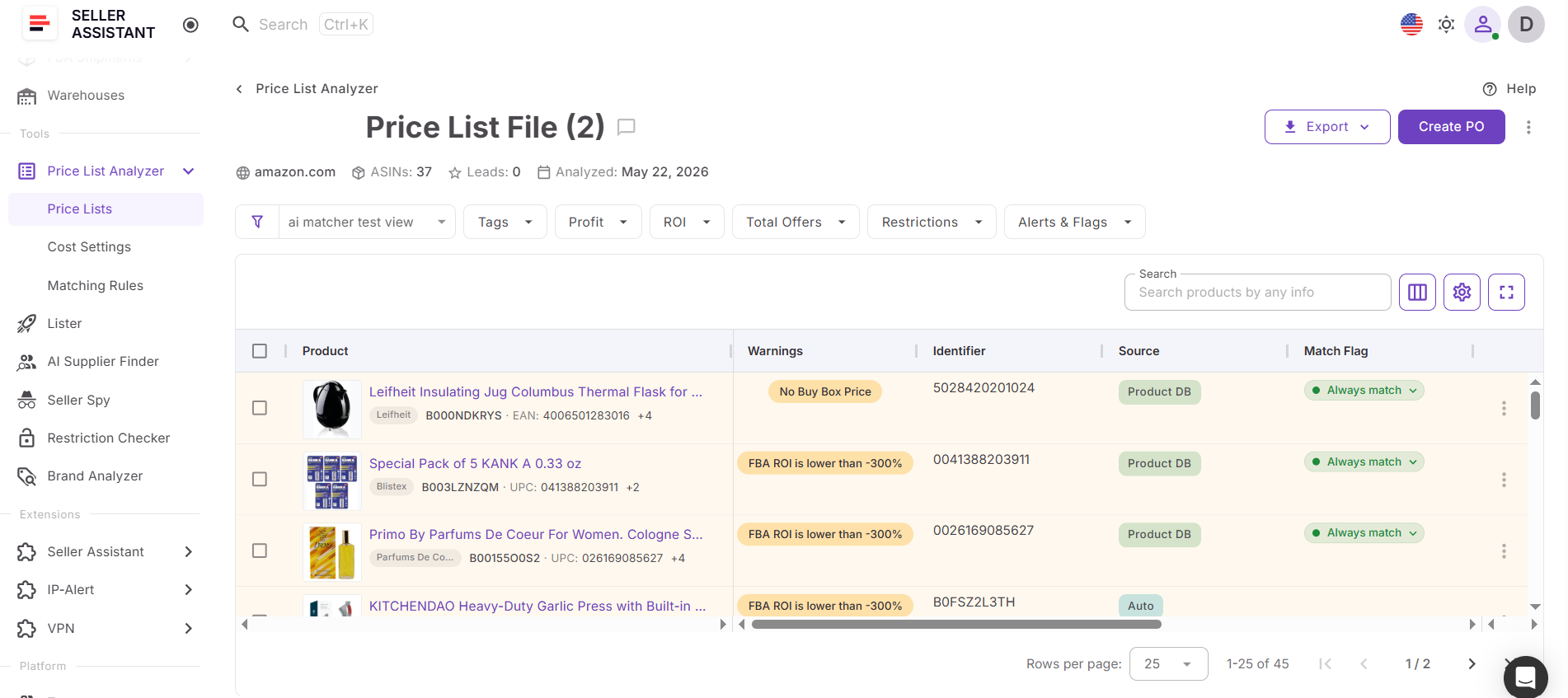The height and width of the screenshot is (698, 1568).
Task: Open row actions for Special Pack of 5 KANK A
Action: (1504, 480)
